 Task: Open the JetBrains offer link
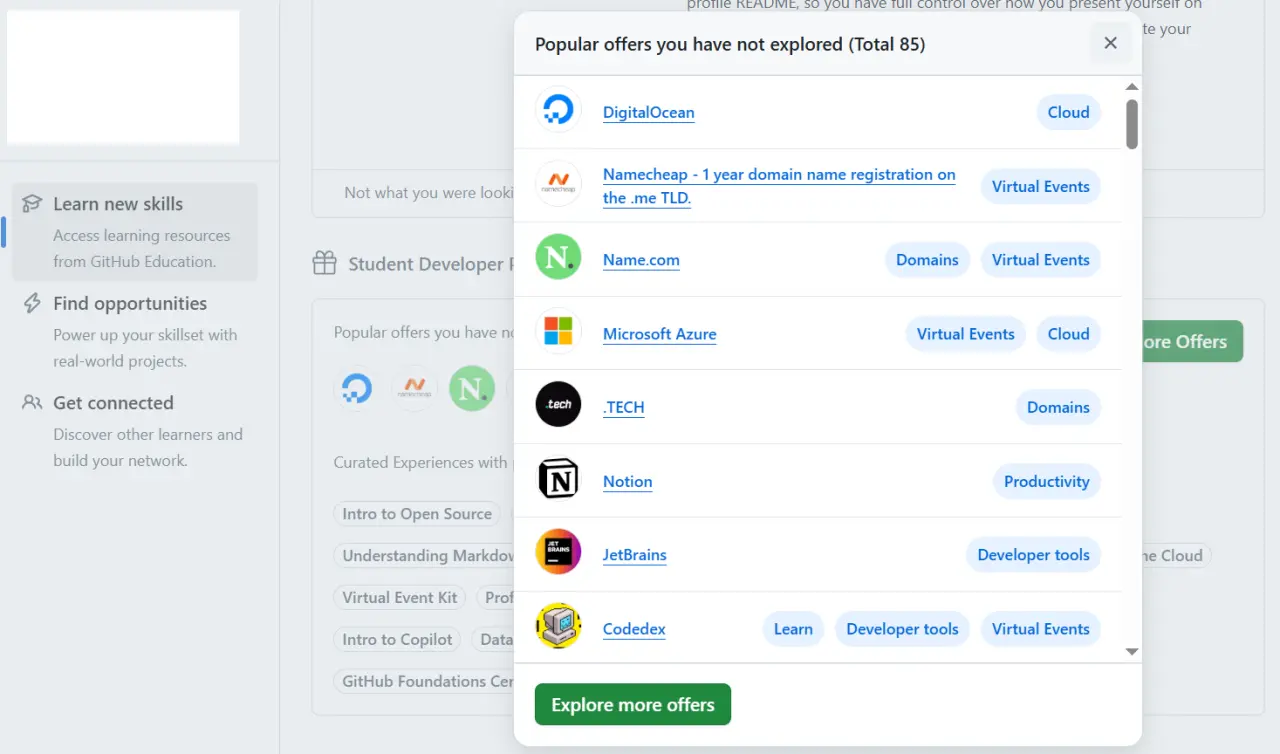click(634, 555)
